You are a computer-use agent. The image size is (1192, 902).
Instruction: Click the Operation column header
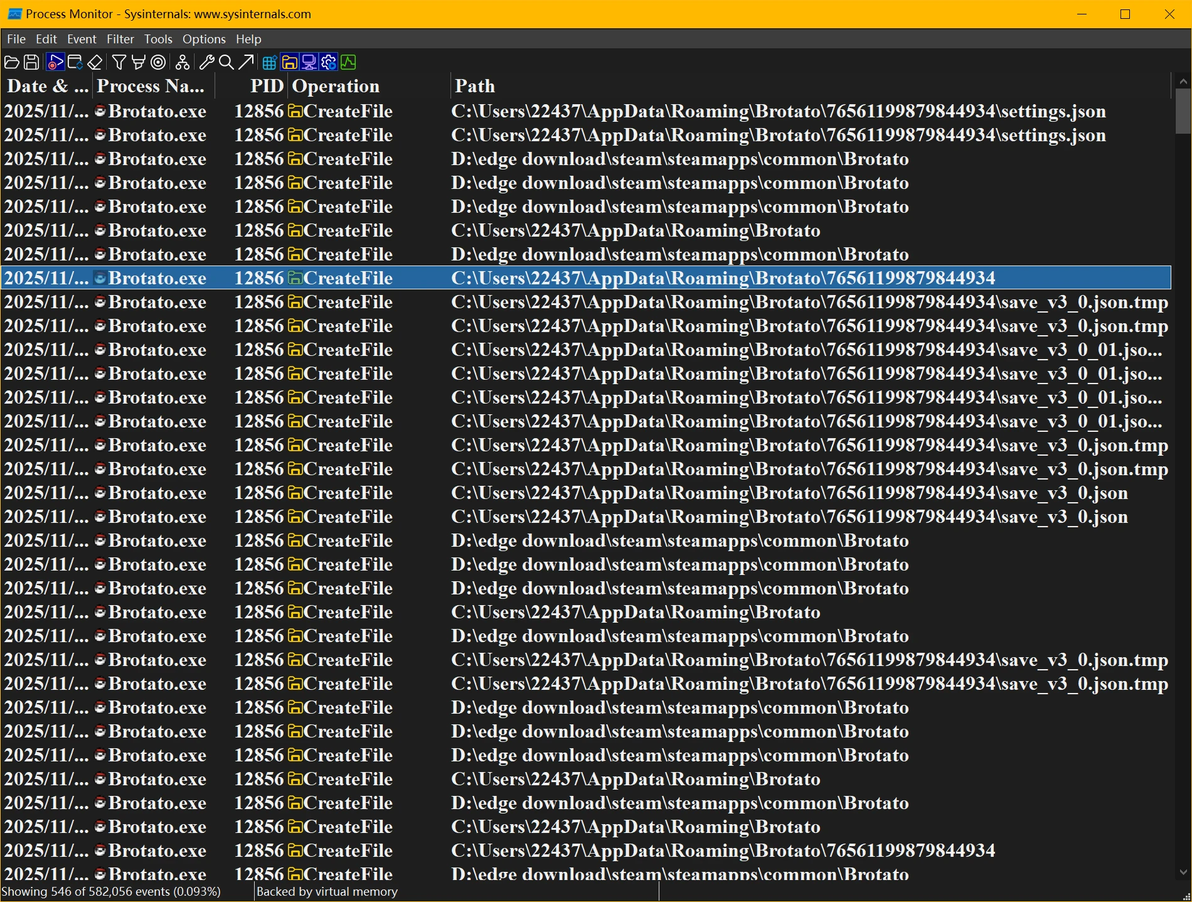[x=368, y=86]
